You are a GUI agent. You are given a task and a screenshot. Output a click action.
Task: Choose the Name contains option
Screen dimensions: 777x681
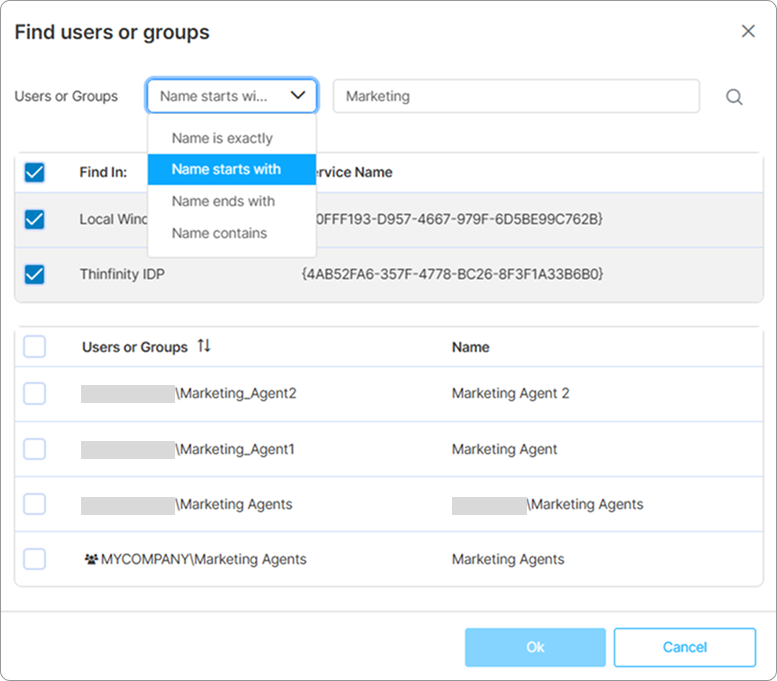[231, 233]
